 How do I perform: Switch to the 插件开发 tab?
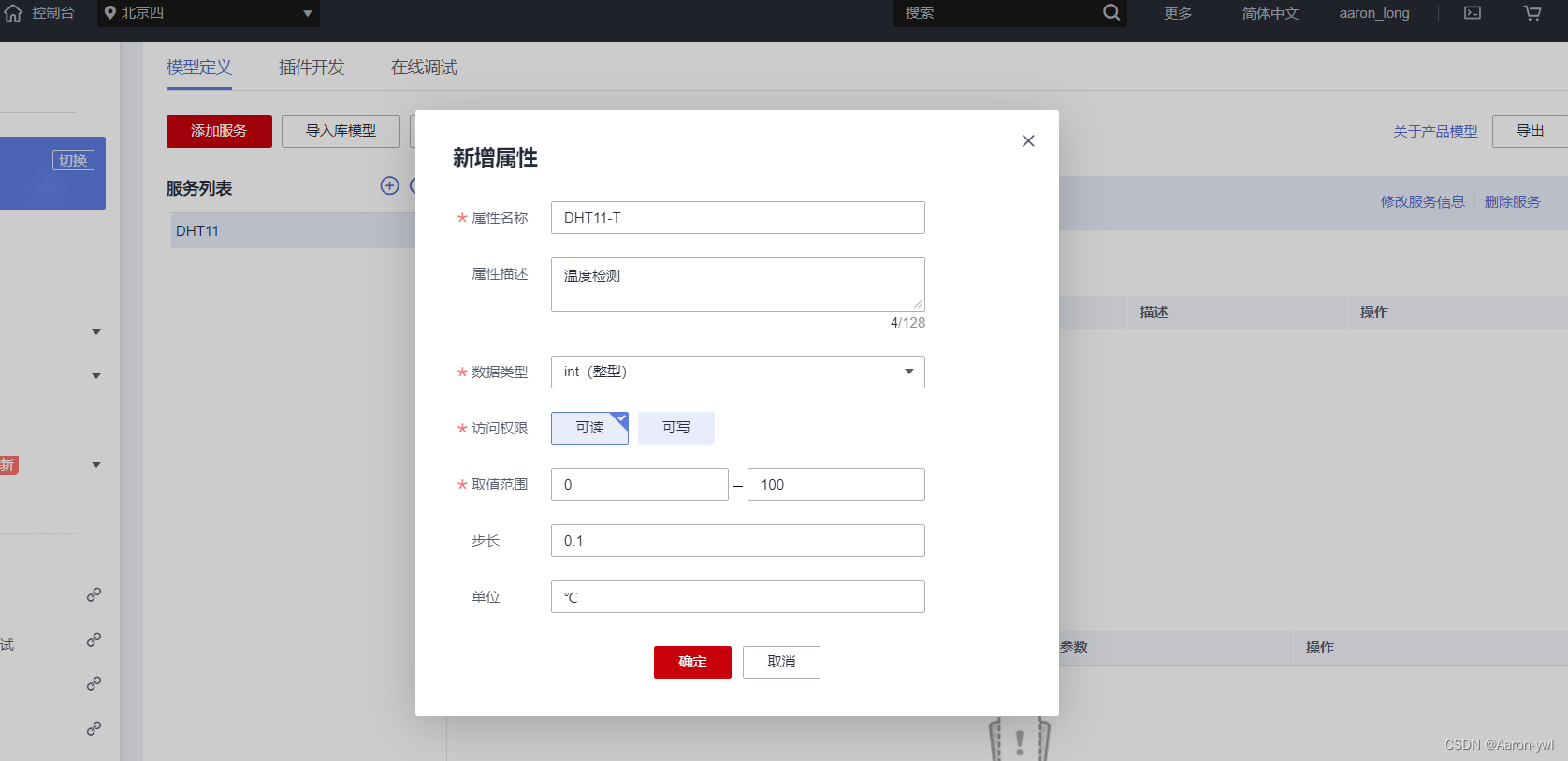(312, 67)
